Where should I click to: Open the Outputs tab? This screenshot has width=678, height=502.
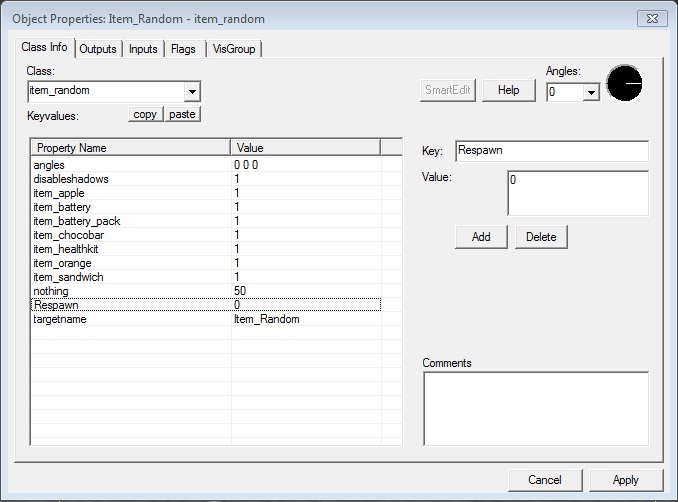98,49
